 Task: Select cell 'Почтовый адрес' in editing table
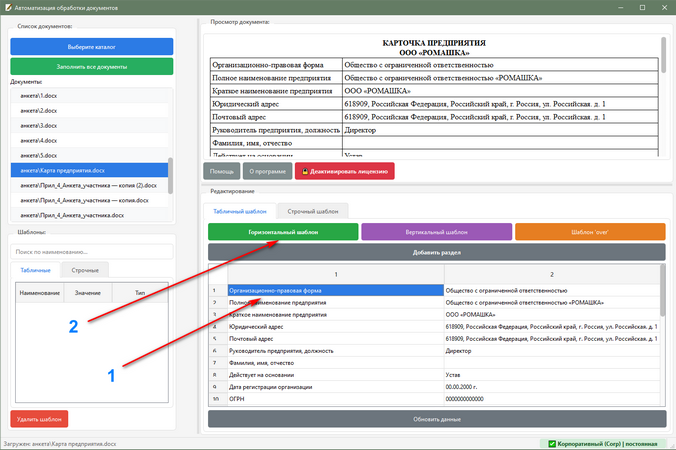[336, 339]
